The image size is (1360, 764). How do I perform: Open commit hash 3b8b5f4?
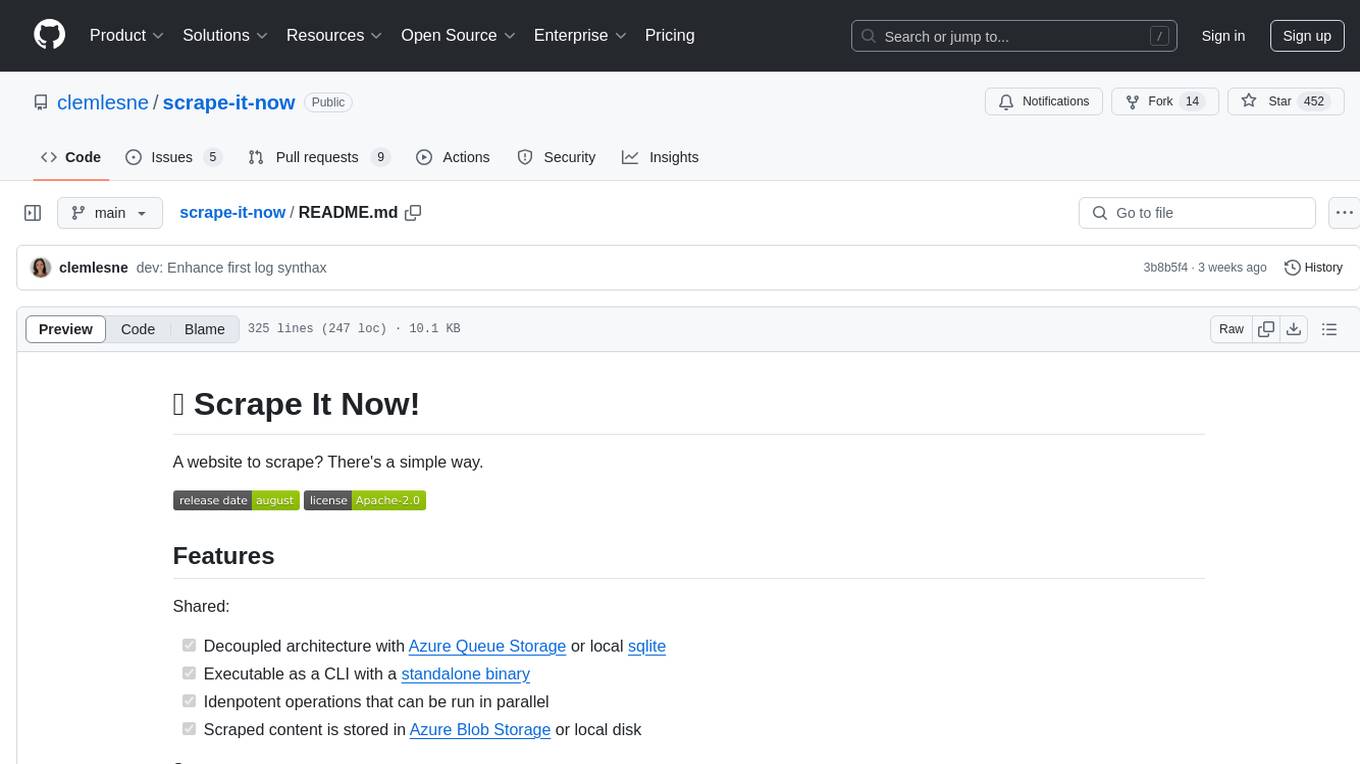[1166, 268]
